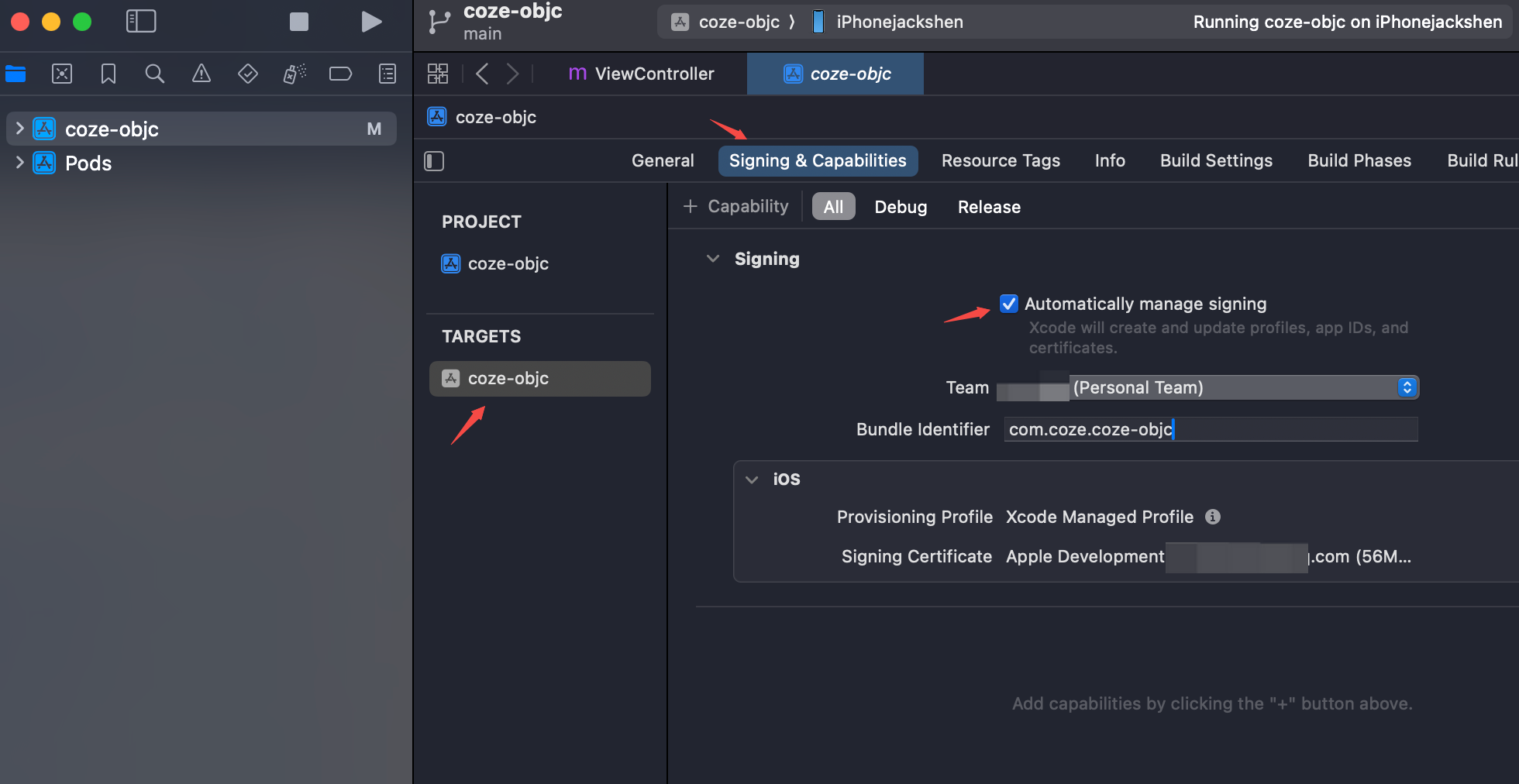The image size is (1519, 784).
Task: Uncheck Automatically manage signing
Action: point(1008,304)
